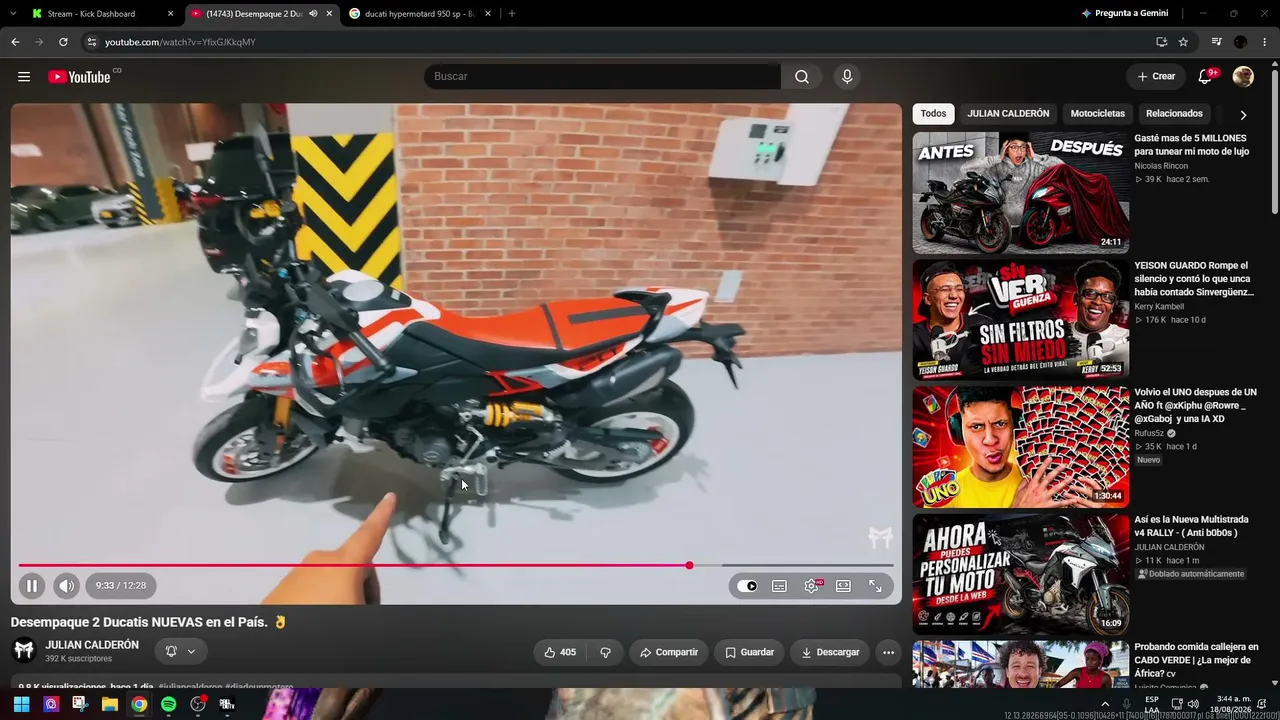1280x720 pixels.
Task: Open Spotify from taskbar
Action: 169,704
